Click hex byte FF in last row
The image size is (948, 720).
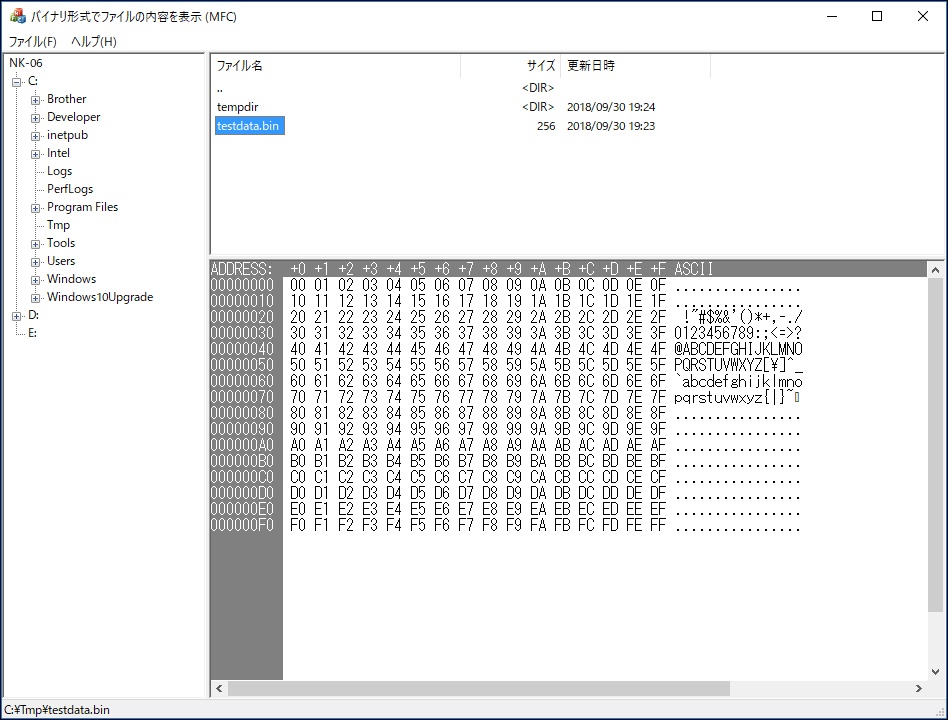(x=658, y=525)
